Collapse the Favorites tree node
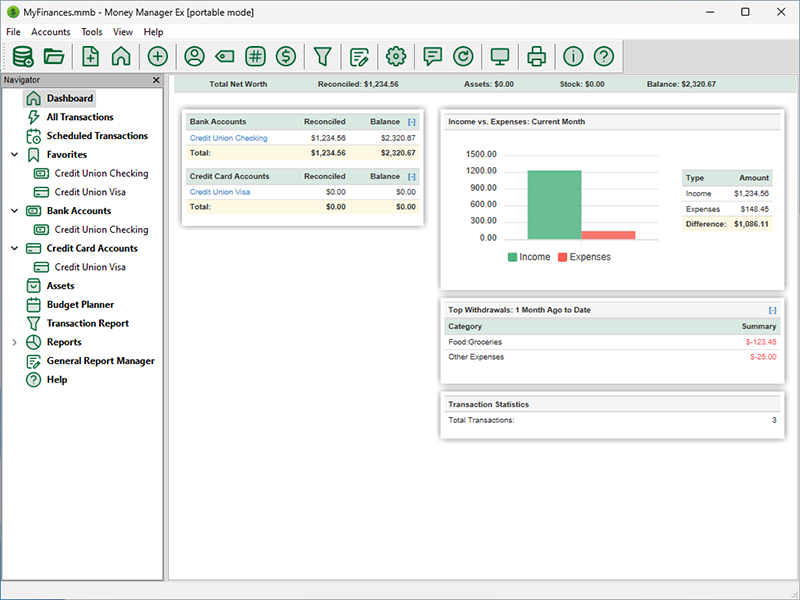Viewport: 800px width, 600px height. pos(14,155)
